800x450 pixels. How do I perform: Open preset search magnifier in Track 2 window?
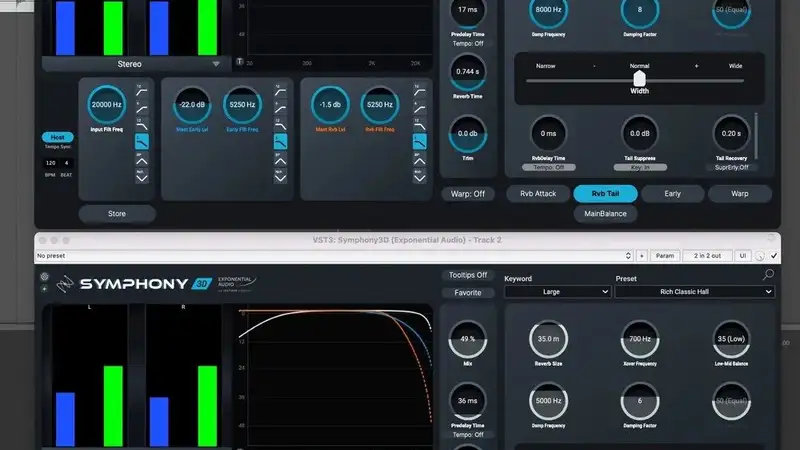[768, 275]
